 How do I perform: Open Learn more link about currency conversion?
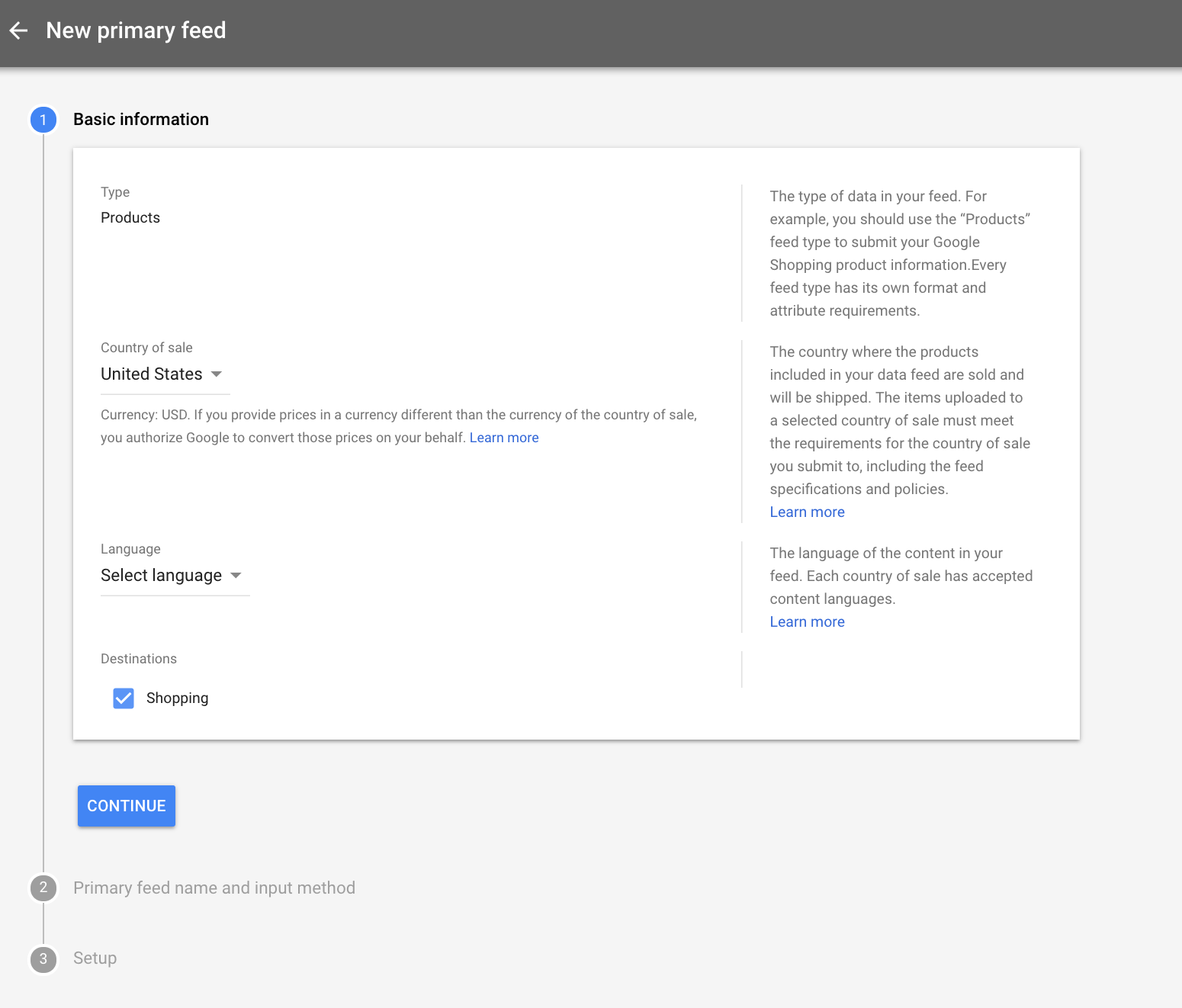click(503, 438)
